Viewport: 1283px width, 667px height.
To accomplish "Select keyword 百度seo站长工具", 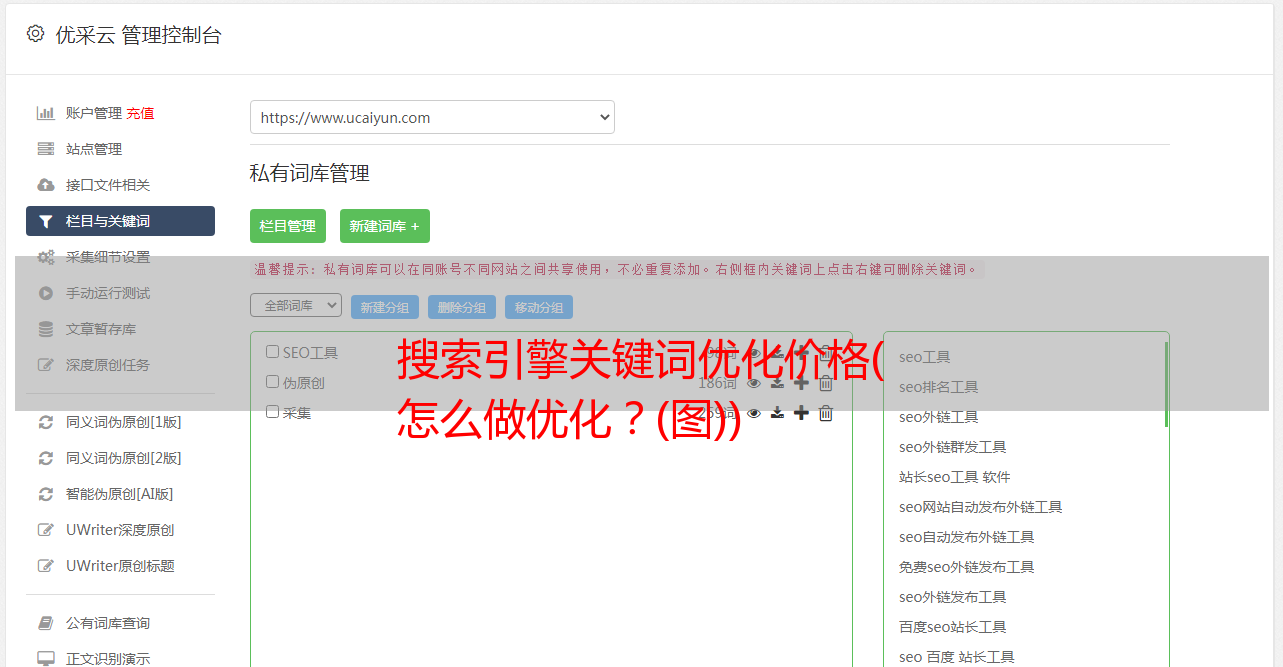I will pos(952,627).
